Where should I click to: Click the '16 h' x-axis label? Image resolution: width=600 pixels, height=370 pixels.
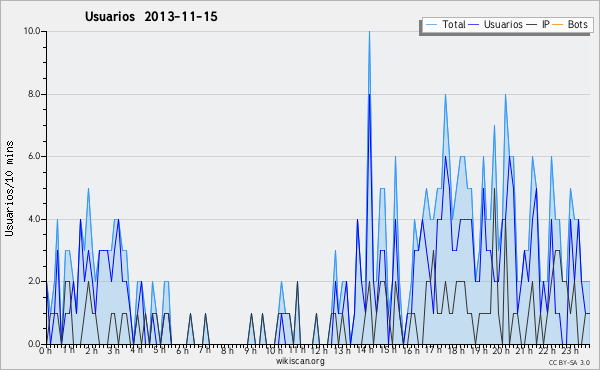click(411, 351)
